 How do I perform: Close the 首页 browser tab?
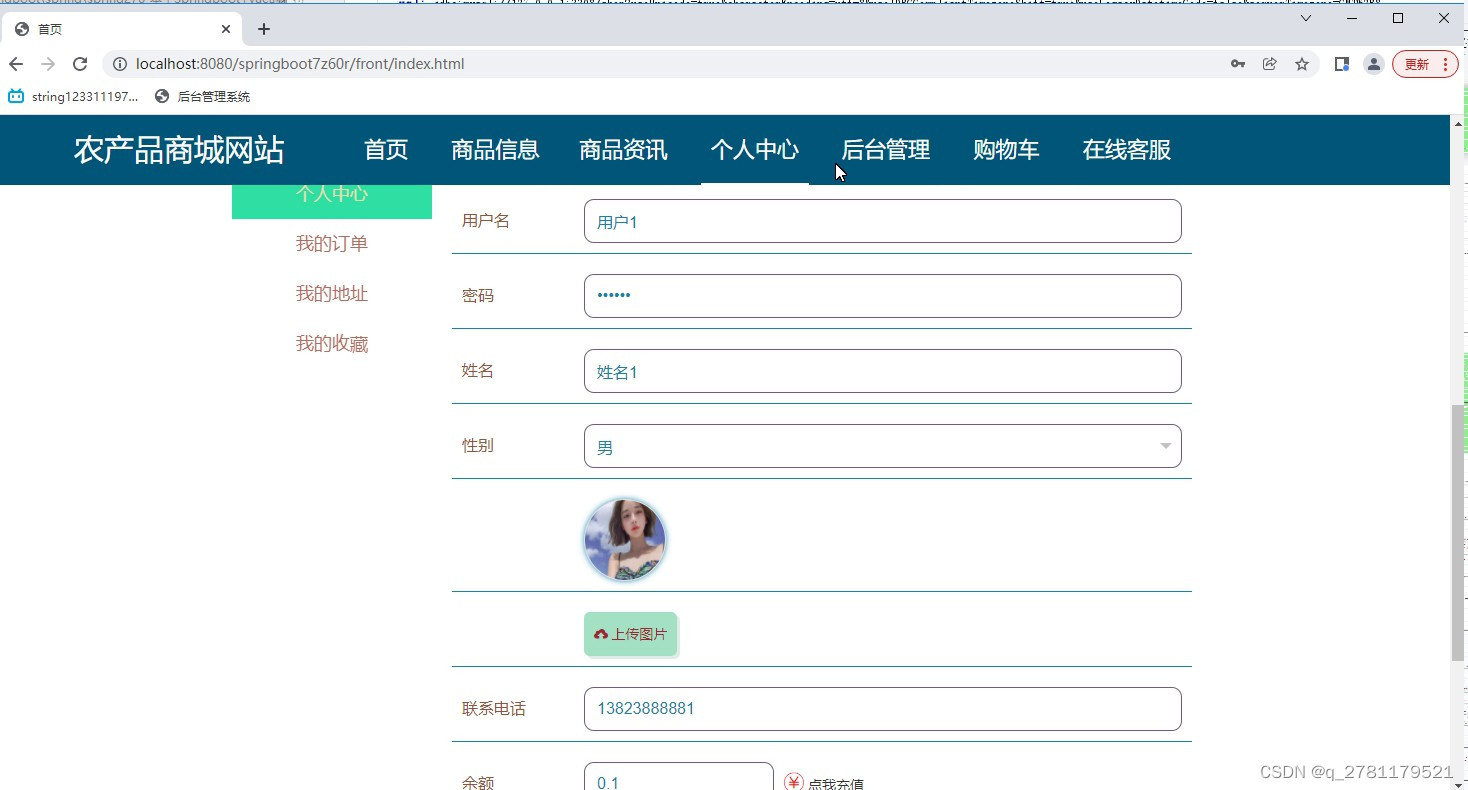pos(226,29)
